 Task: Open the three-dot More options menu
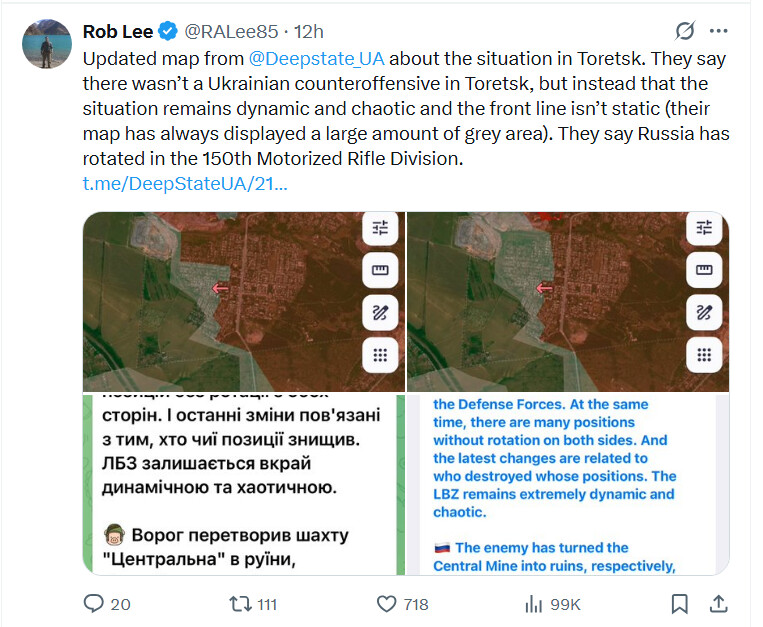tap(718, 31)
